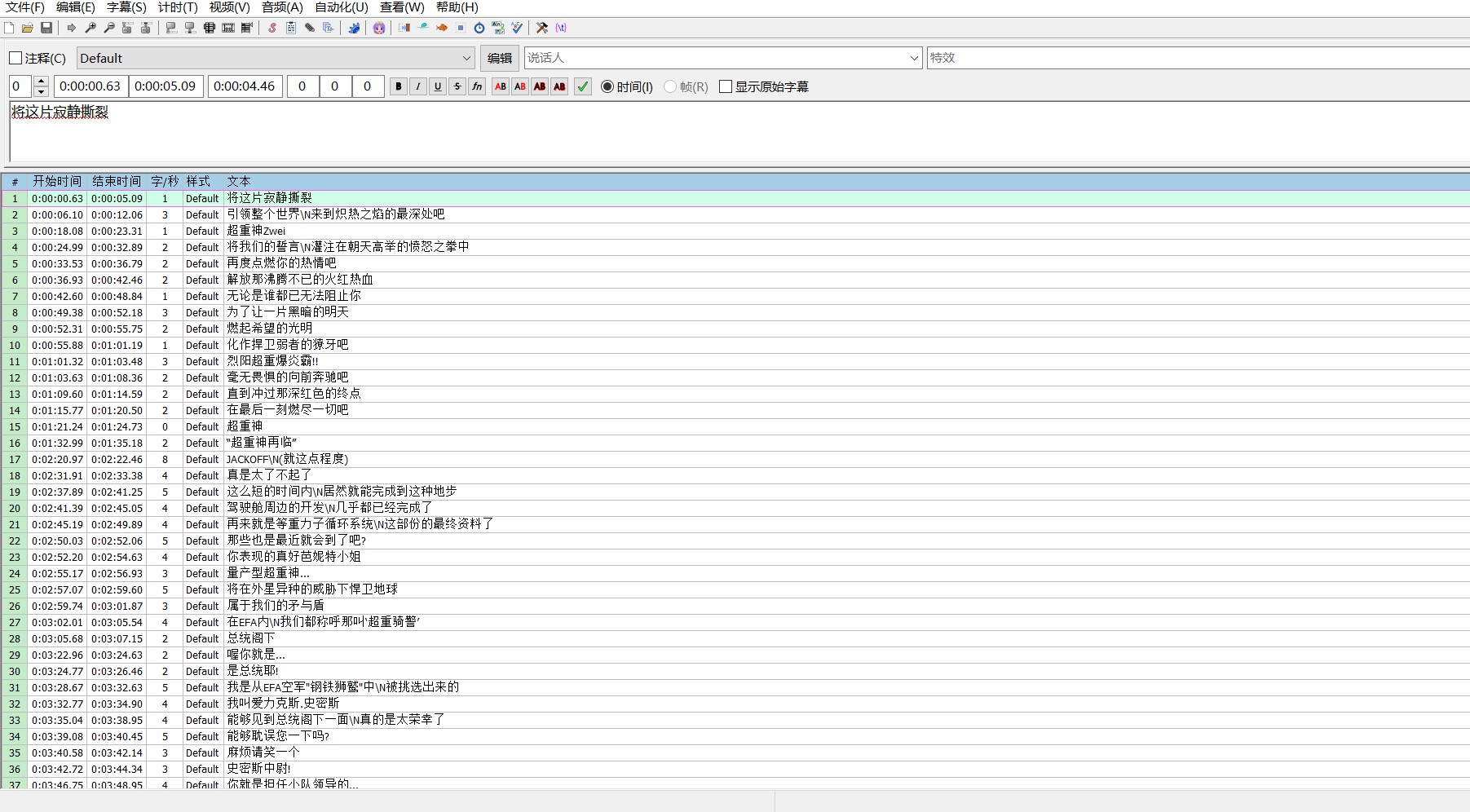1470x812 pixels.
Task: Click the Zoom in magnifier icon
Action: pos(90,28)
